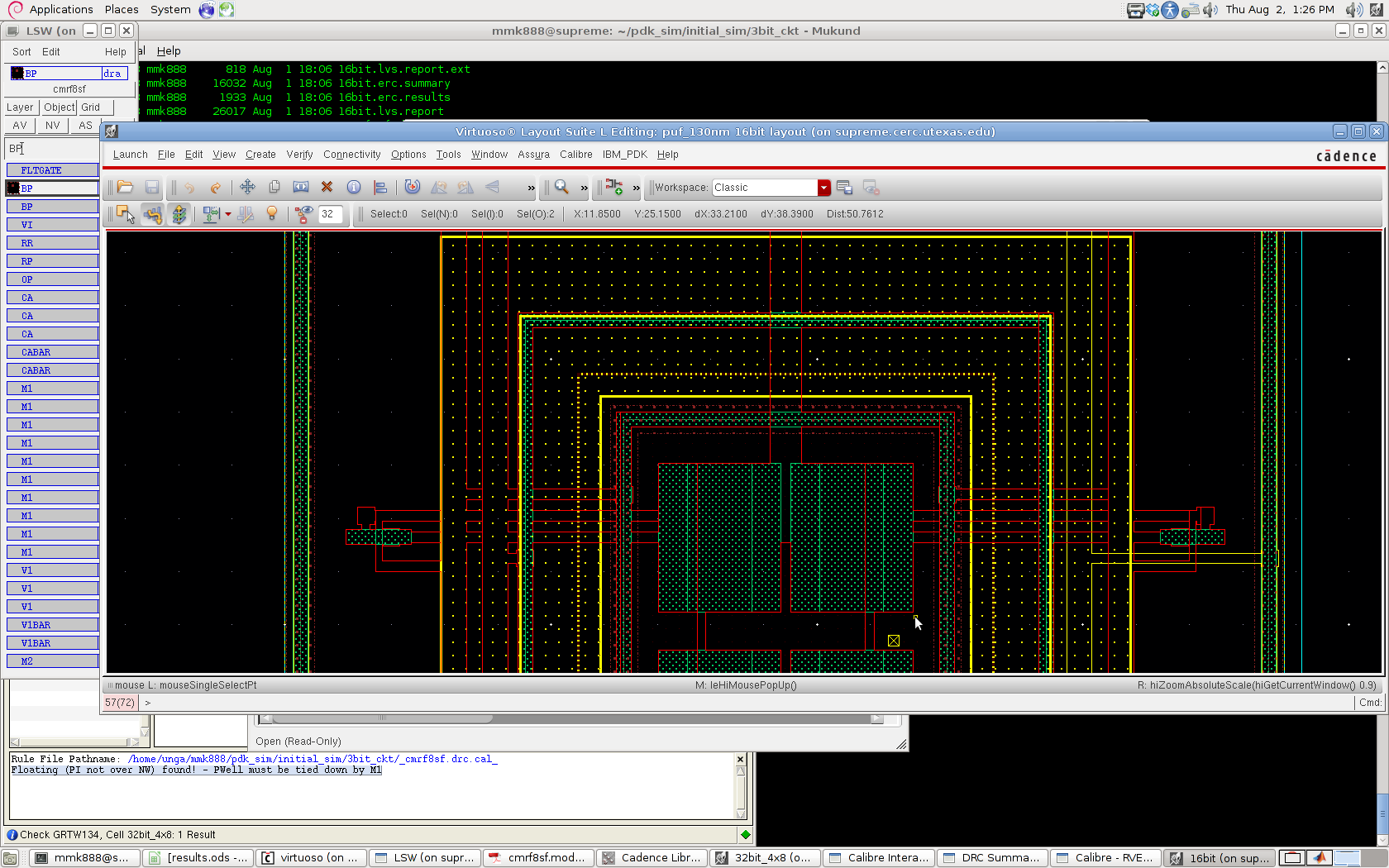Click the Thu Aug 2 clock in panel
The width and height of the screenshot is (1389, 868).
pos(1280,10)
